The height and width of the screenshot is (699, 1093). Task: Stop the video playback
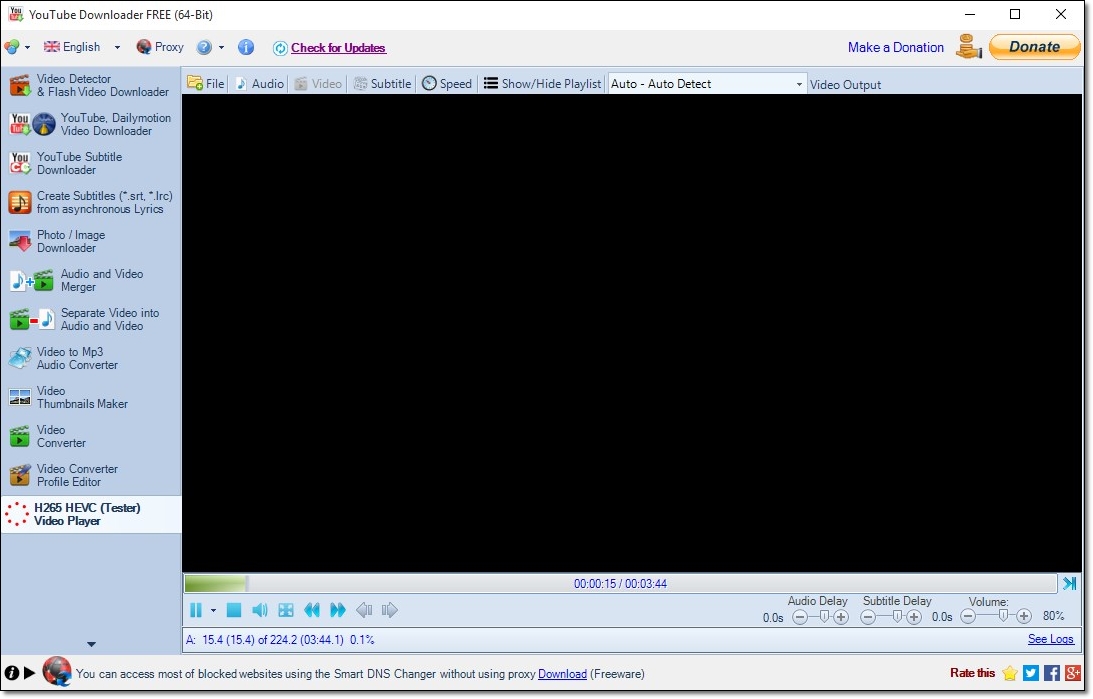point(234,610)
